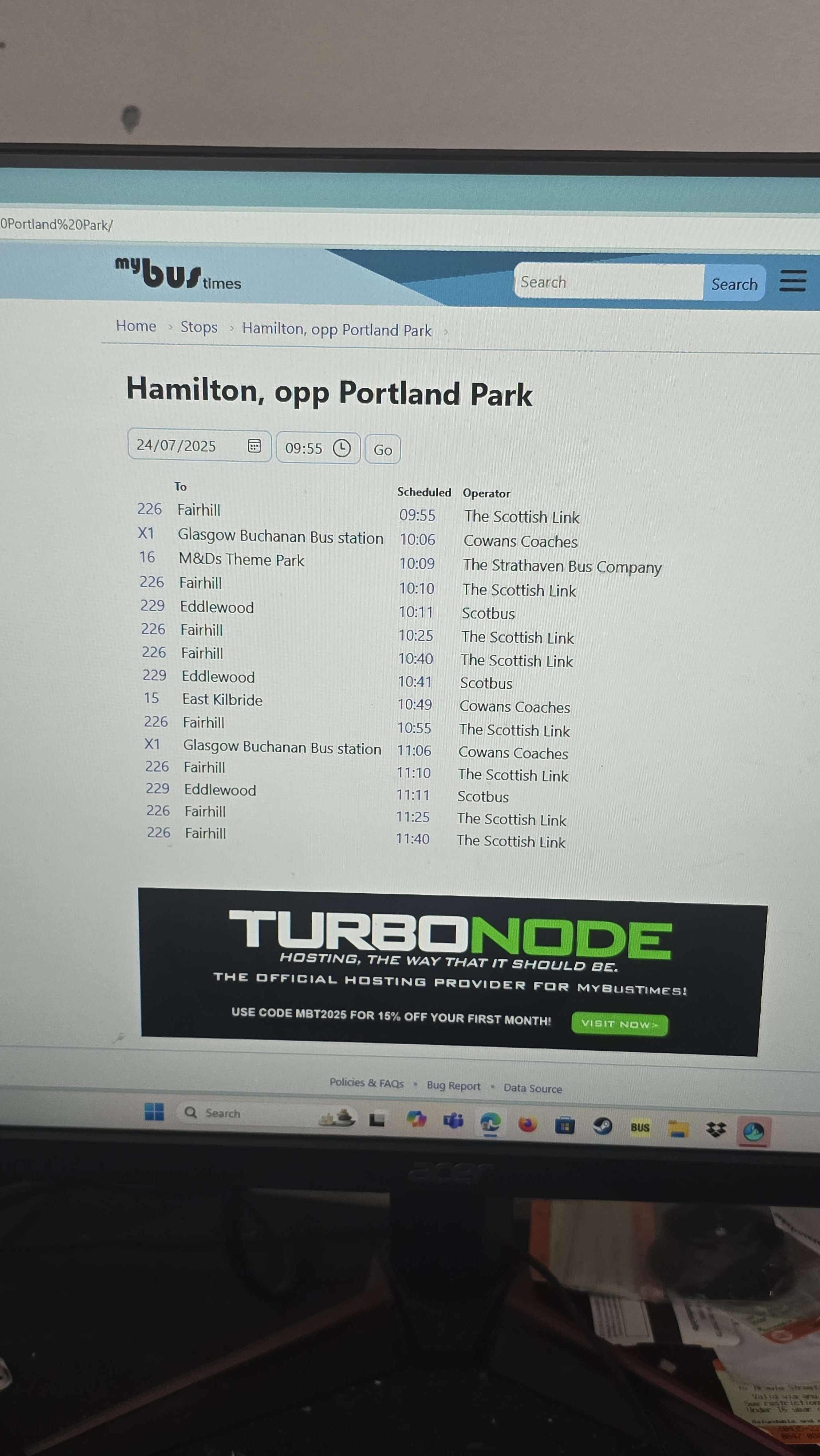The width and height of the screenshot is (820, 1456).
Task: Open the calendar picker in date field
Action: [x=255, y=446]
